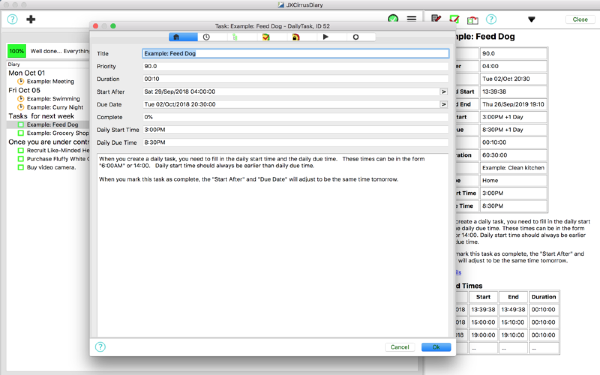Select Example: Grocery Shop in task list
Screen dimensions: 600x375
tap(57, 133)
